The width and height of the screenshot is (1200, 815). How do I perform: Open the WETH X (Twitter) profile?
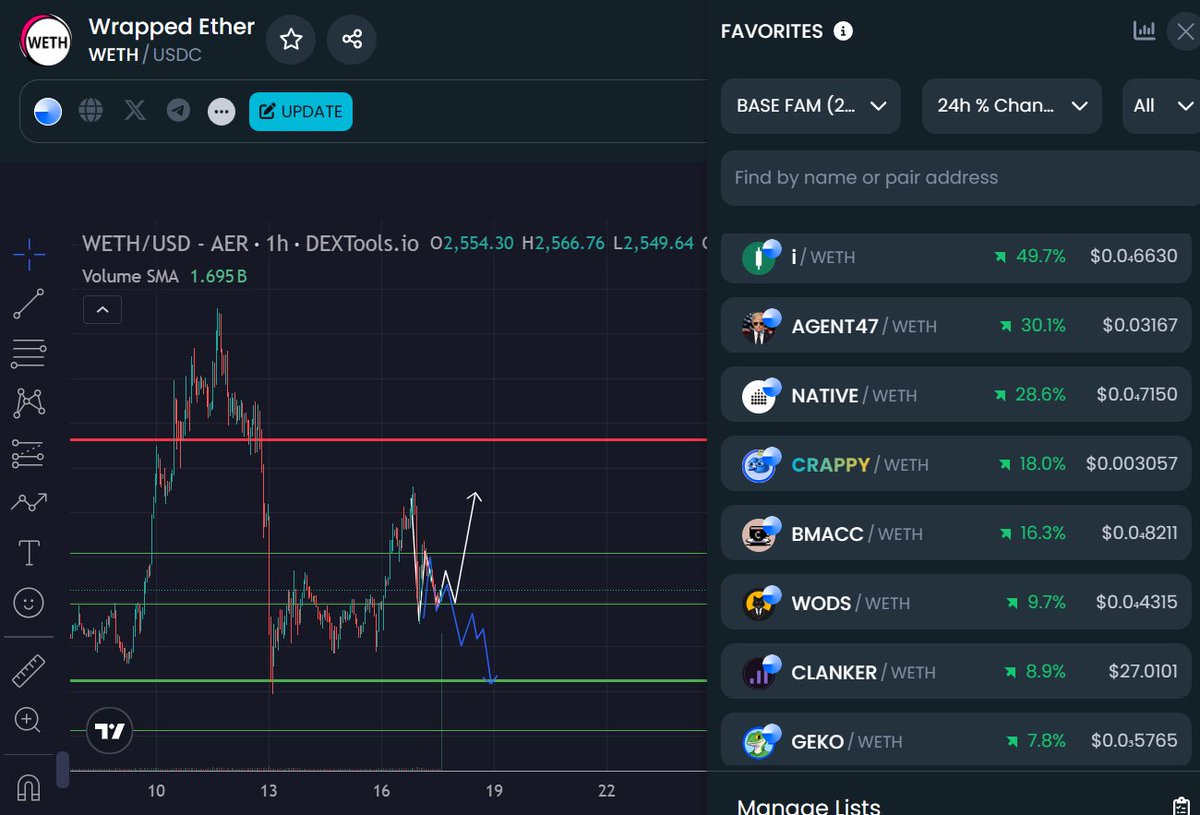pyautogui.click(x=135, y=111)
